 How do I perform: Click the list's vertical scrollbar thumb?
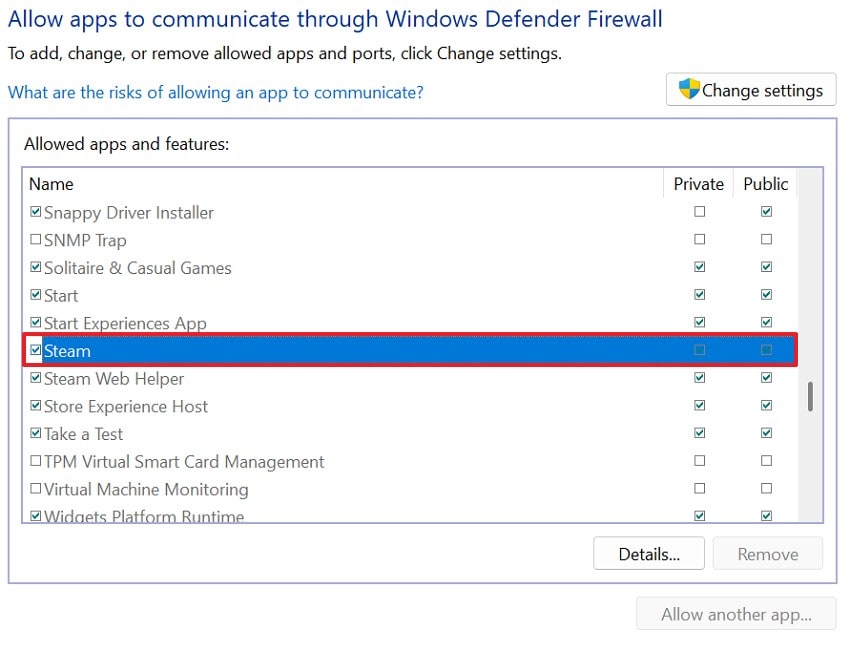point(810,396)
